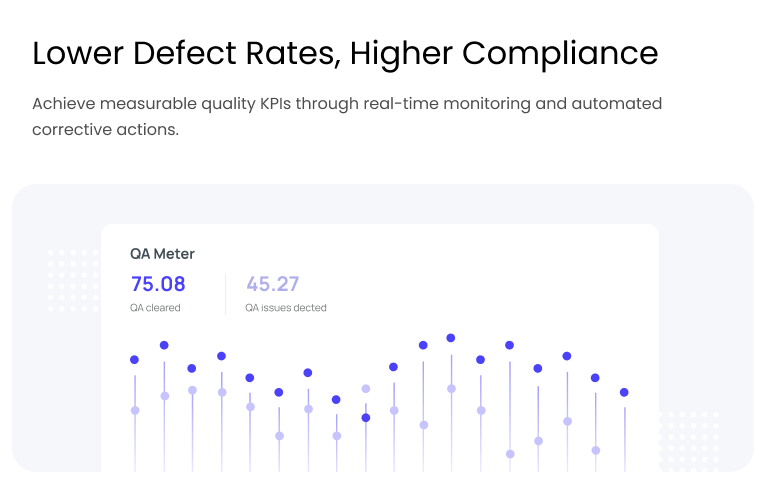Click the rightmost light purple data point
Viewport: 766px width, 484px height.
(596, 450)
